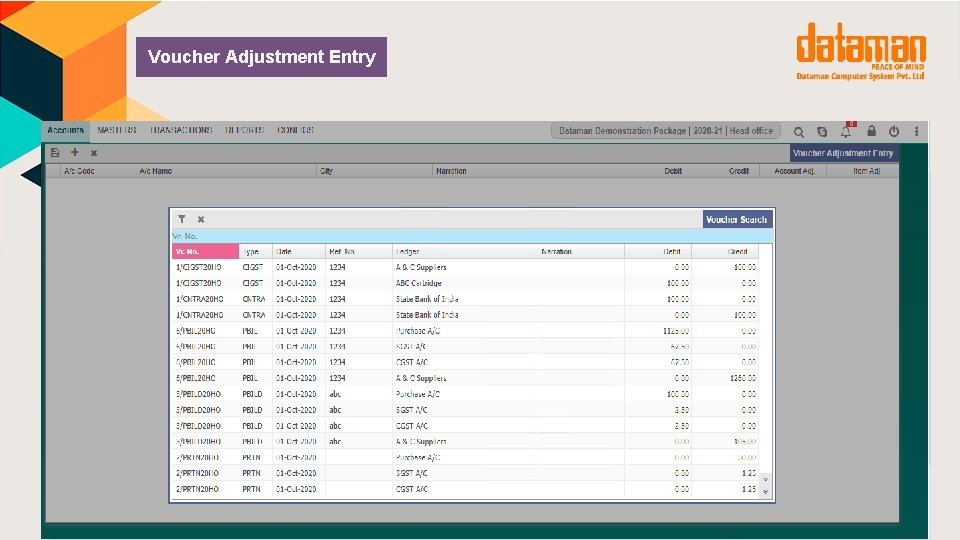960x540 pixels.
Task: Open the search magnifier icon
Action: (798, 132)
